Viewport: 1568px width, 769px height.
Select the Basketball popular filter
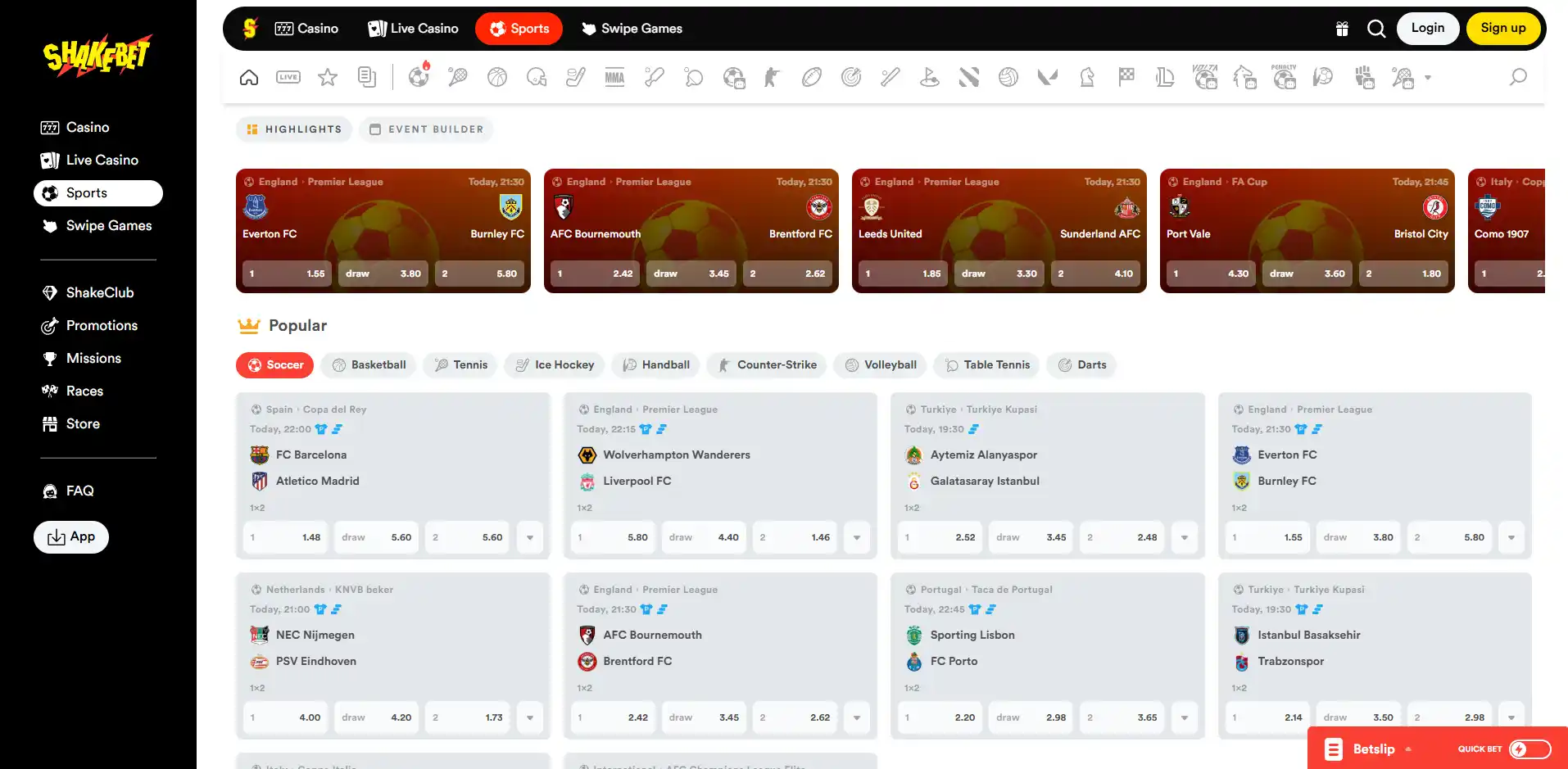[x=369, y=365]
